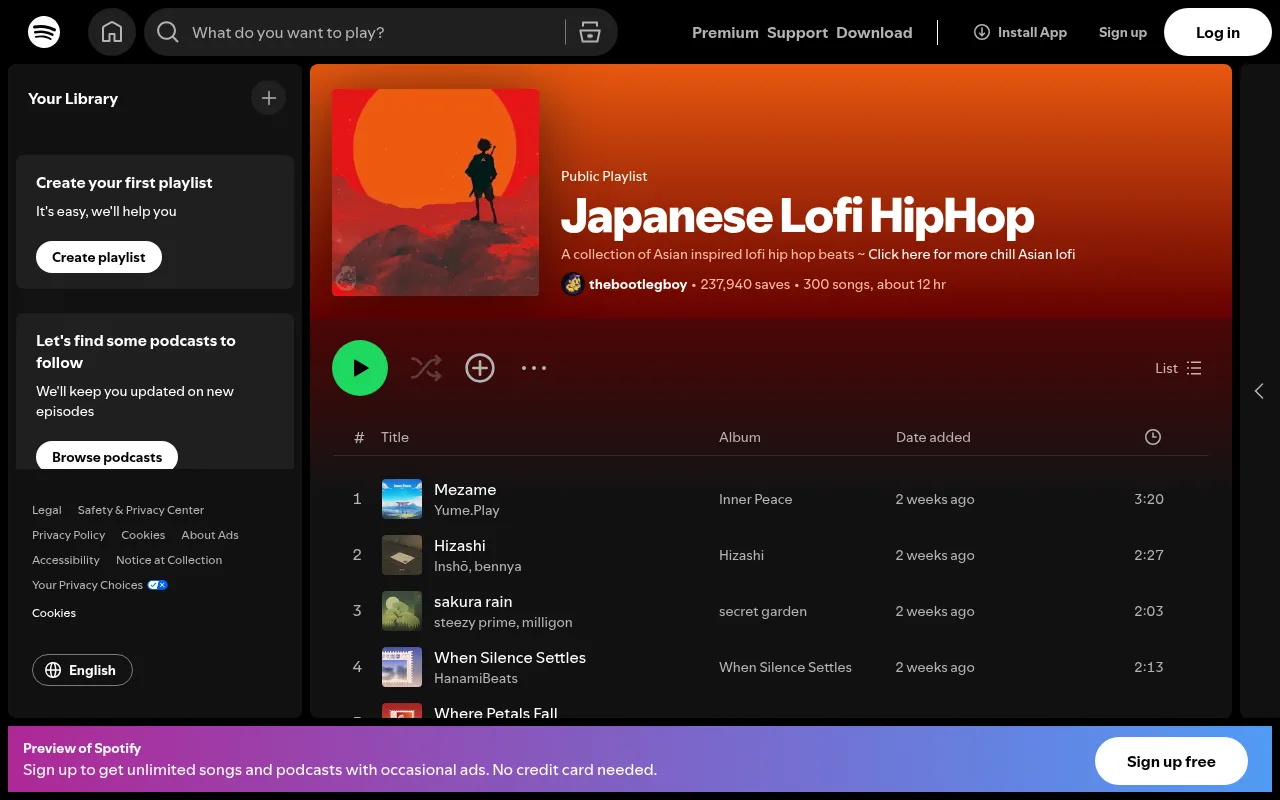The height and width of the screenshot is (800, 1280).
Task: Click the Date added column header
Action: [x=933, y=437]
